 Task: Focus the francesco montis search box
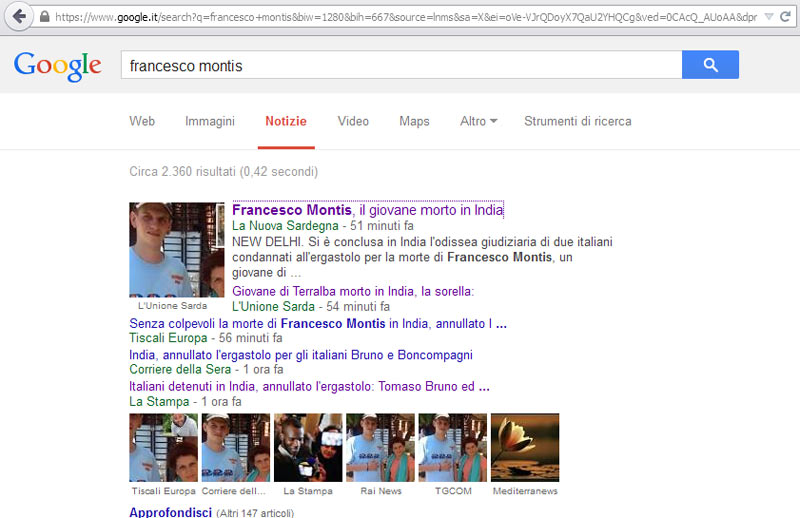(402, 65)
